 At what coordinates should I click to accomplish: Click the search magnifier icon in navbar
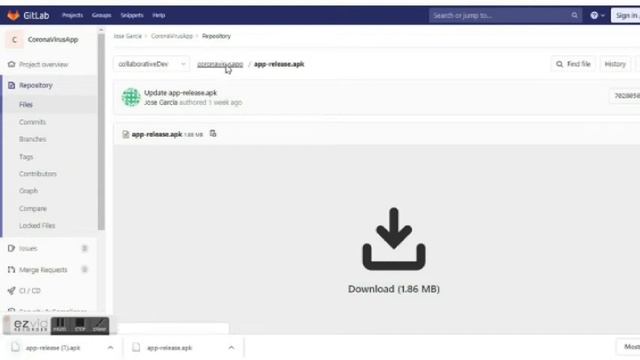[574, 16]
